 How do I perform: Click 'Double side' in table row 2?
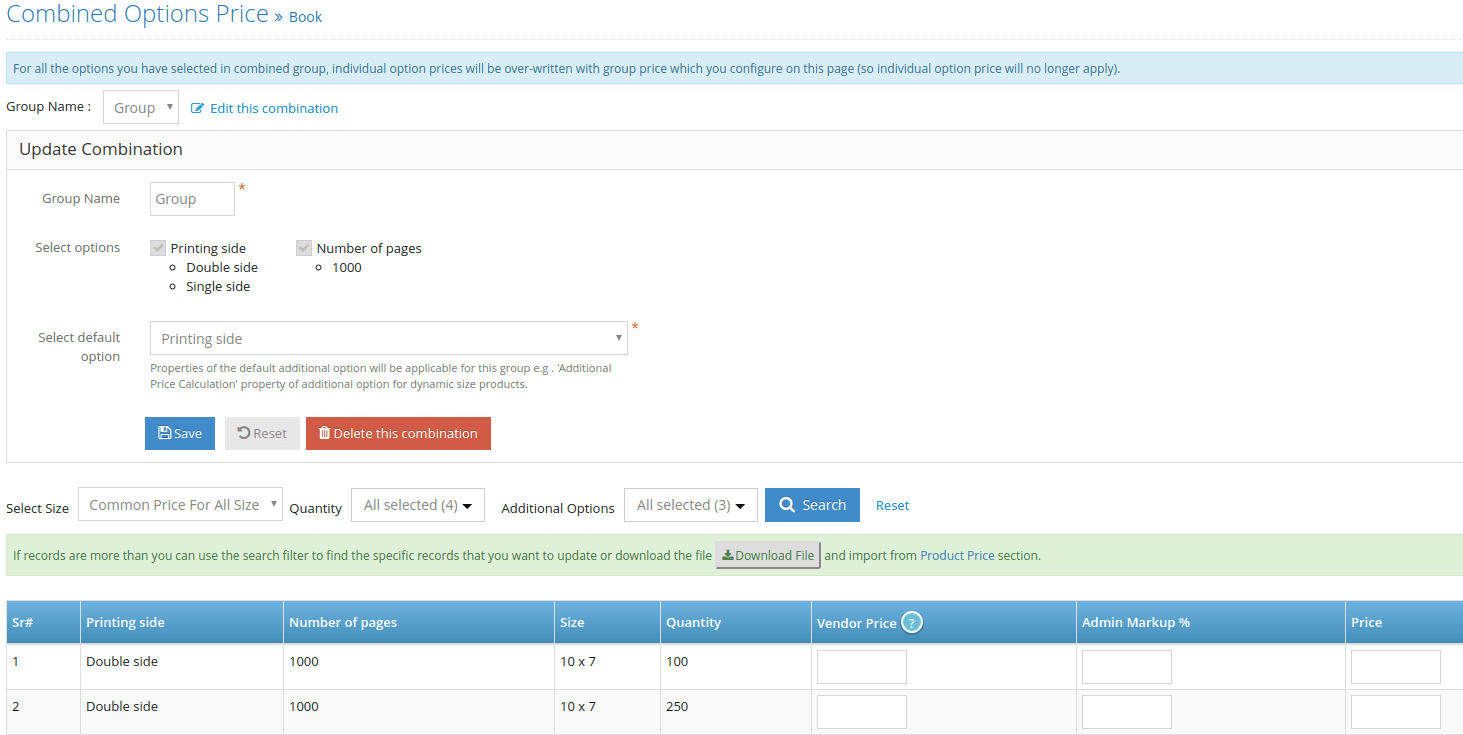click(x=122, y=706)
